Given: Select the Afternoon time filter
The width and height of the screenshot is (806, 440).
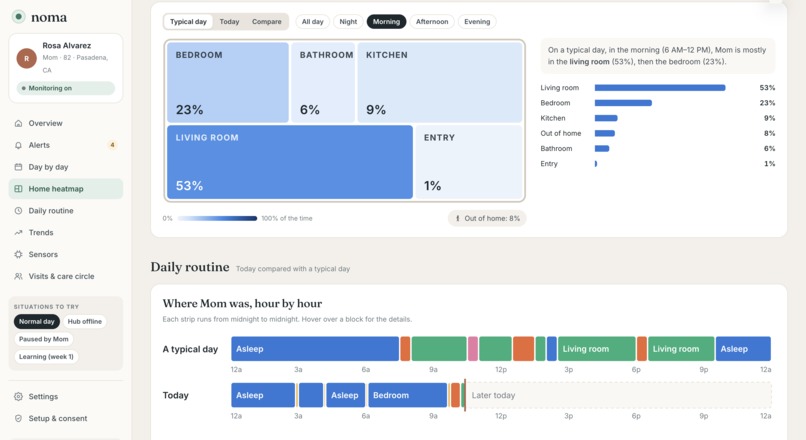Looking at the screenshot, I should (432, 22).
